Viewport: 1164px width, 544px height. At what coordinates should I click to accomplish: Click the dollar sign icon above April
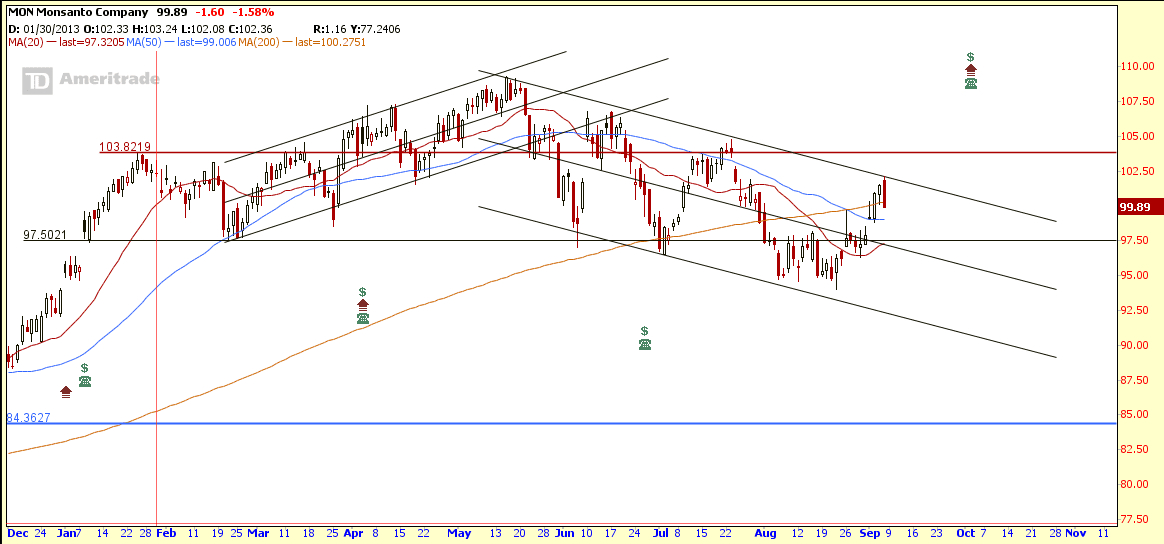[x=362, y=292]
